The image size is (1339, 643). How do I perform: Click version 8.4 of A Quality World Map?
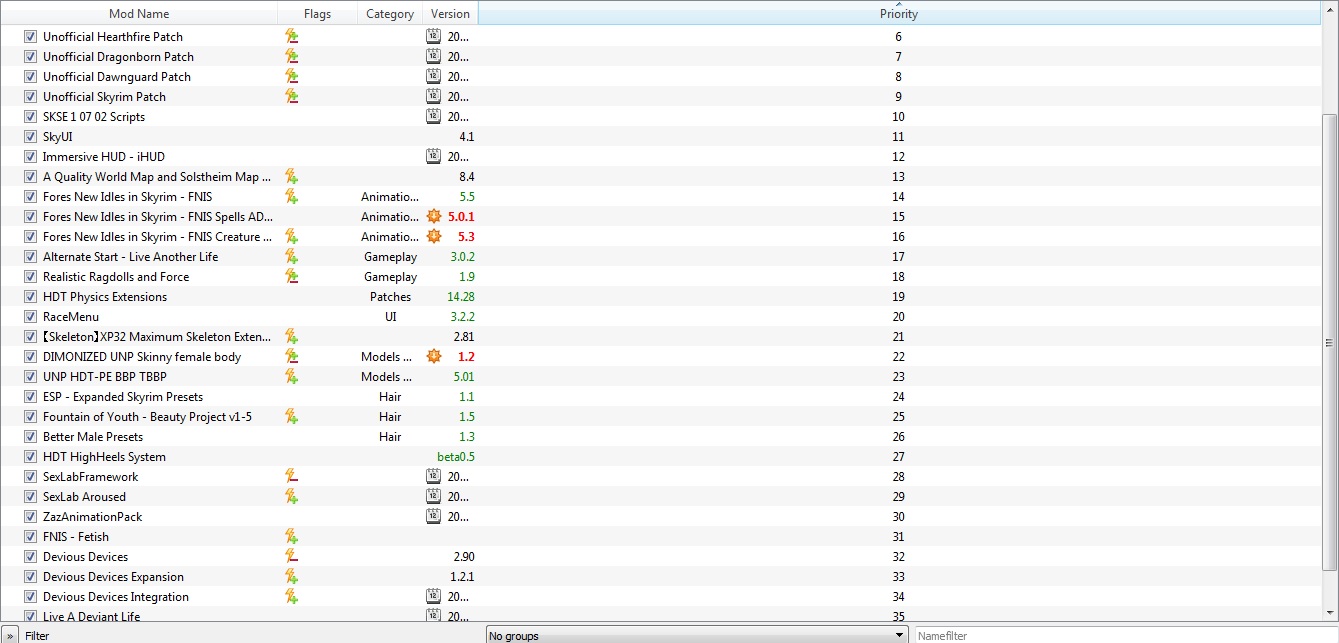tap(466, 176)
